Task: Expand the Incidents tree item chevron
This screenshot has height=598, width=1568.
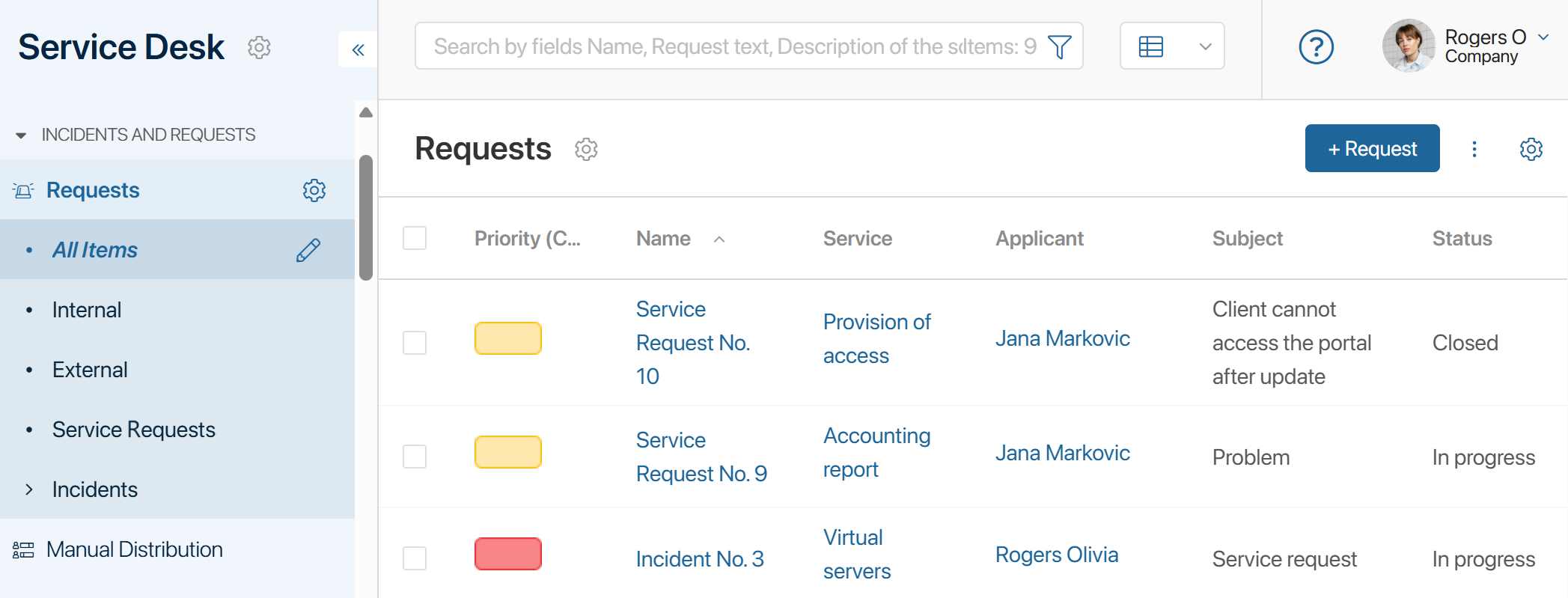Action: click(29, 489)
